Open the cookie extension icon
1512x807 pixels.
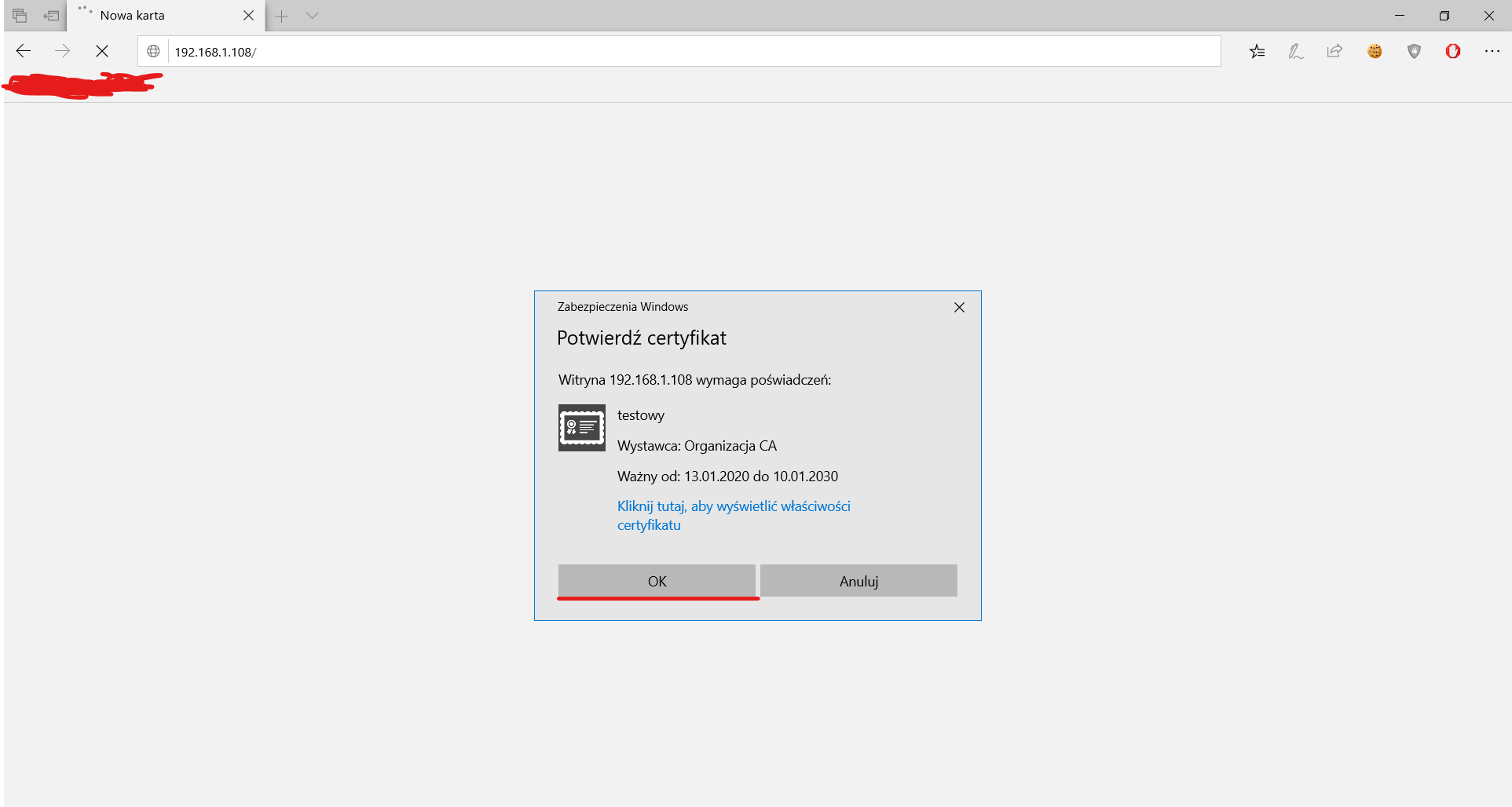click(x=1375, y=52)
